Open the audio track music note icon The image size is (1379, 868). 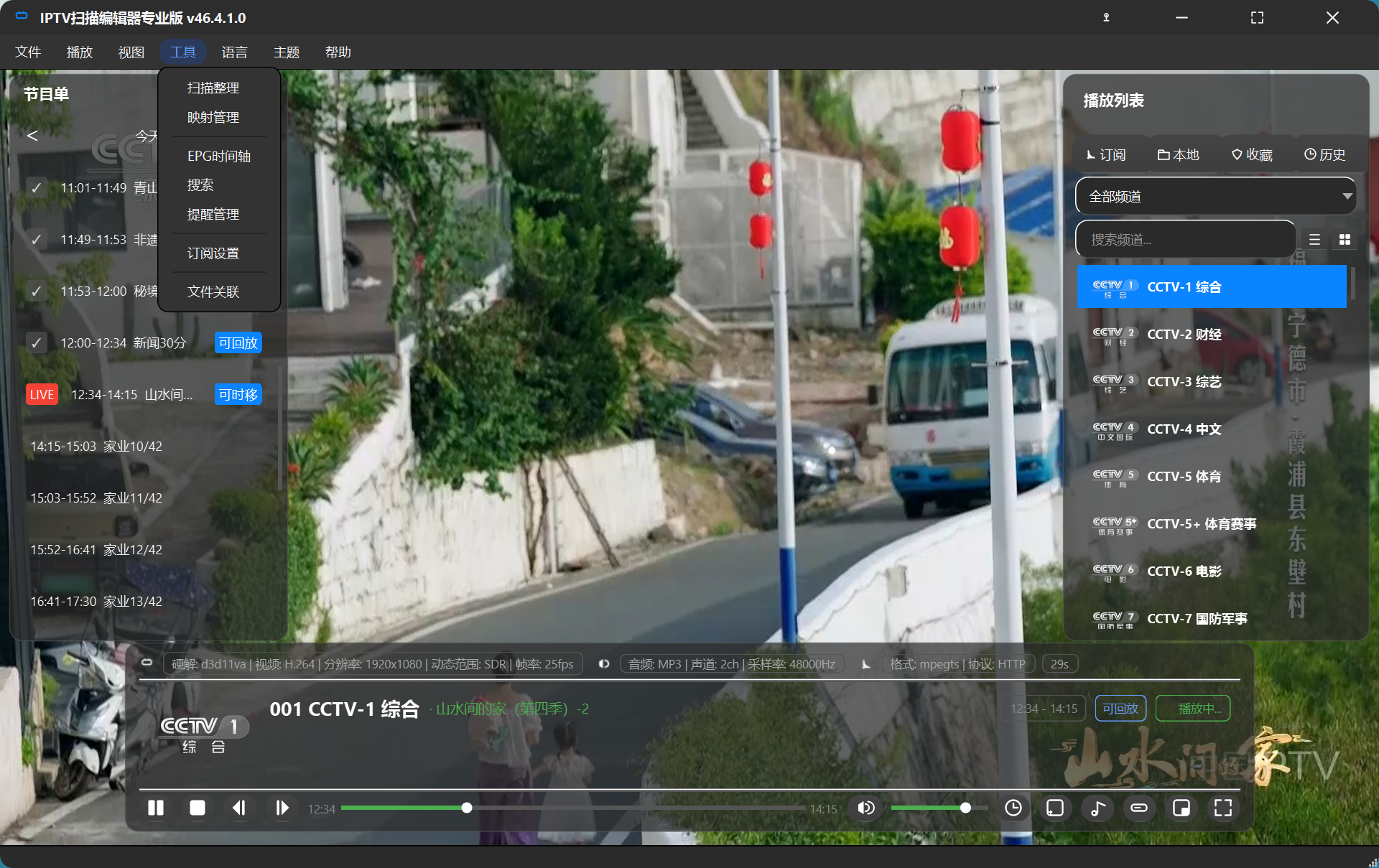click(1097, 808)
